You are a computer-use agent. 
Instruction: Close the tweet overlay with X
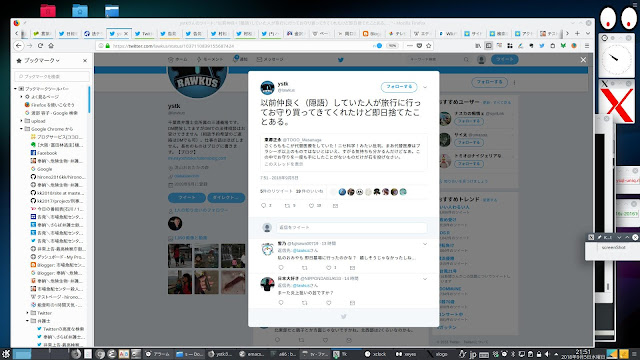583,60
